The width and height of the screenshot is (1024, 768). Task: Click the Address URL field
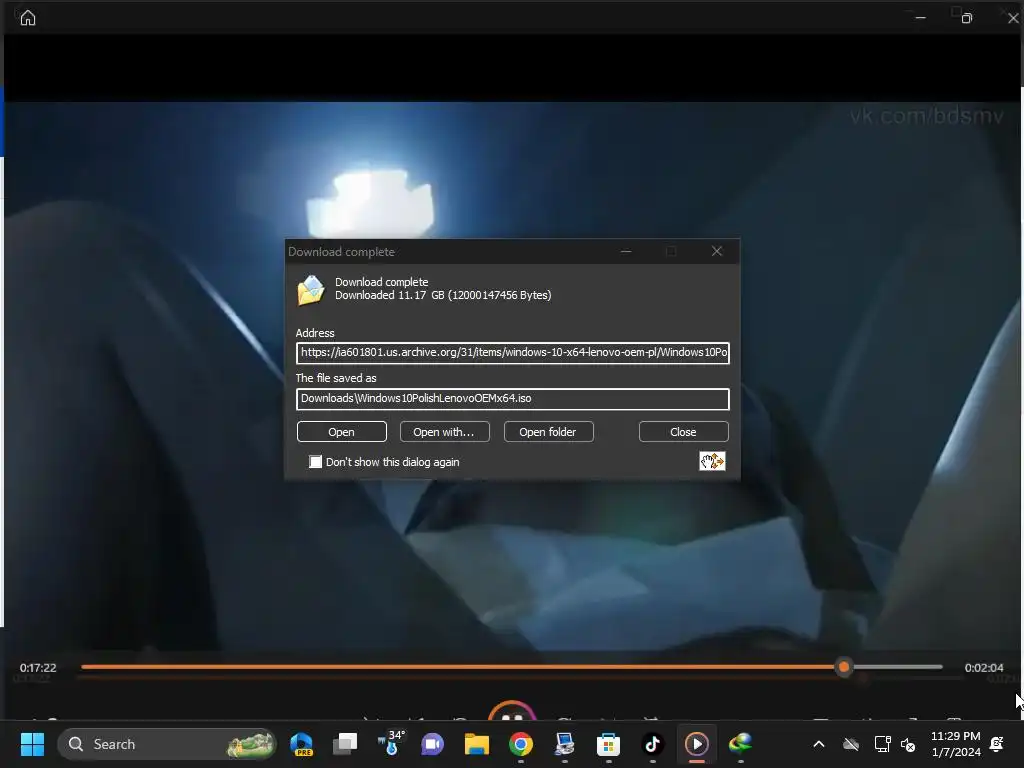click(513, 353)
